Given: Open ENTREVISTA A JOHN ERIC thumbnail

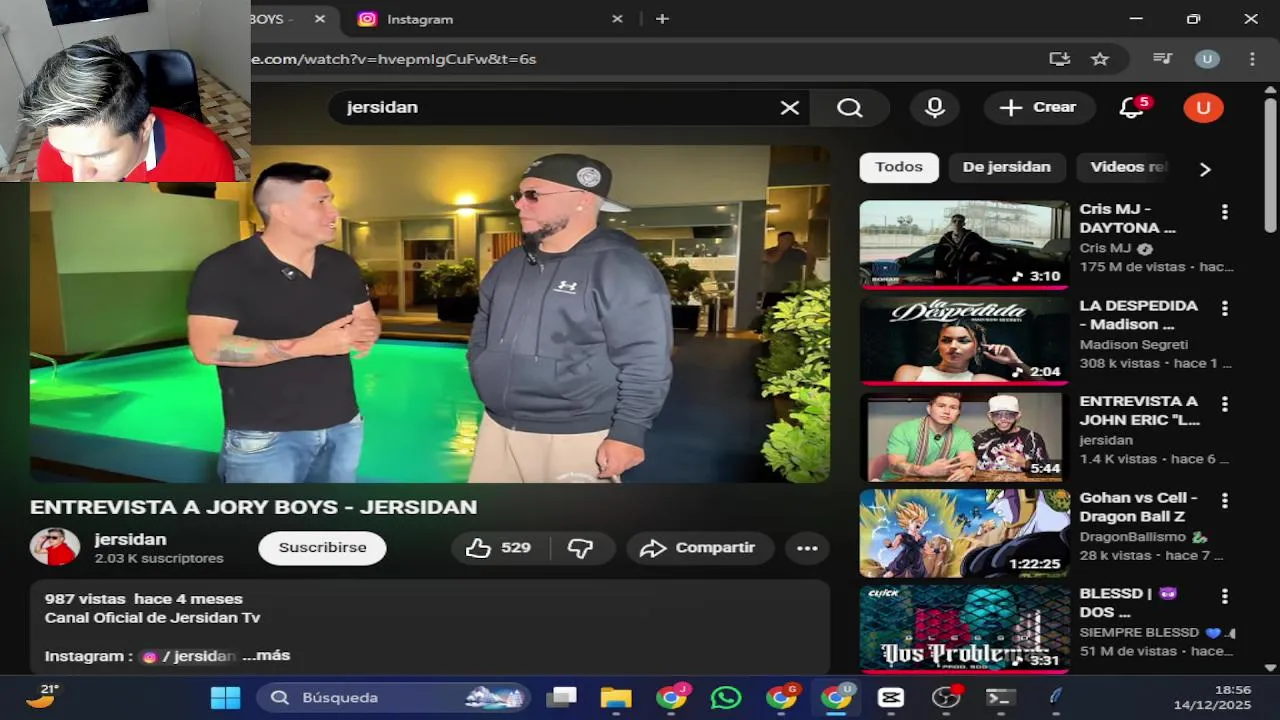Looking at the screenshot, I should (x=964, y=436).
